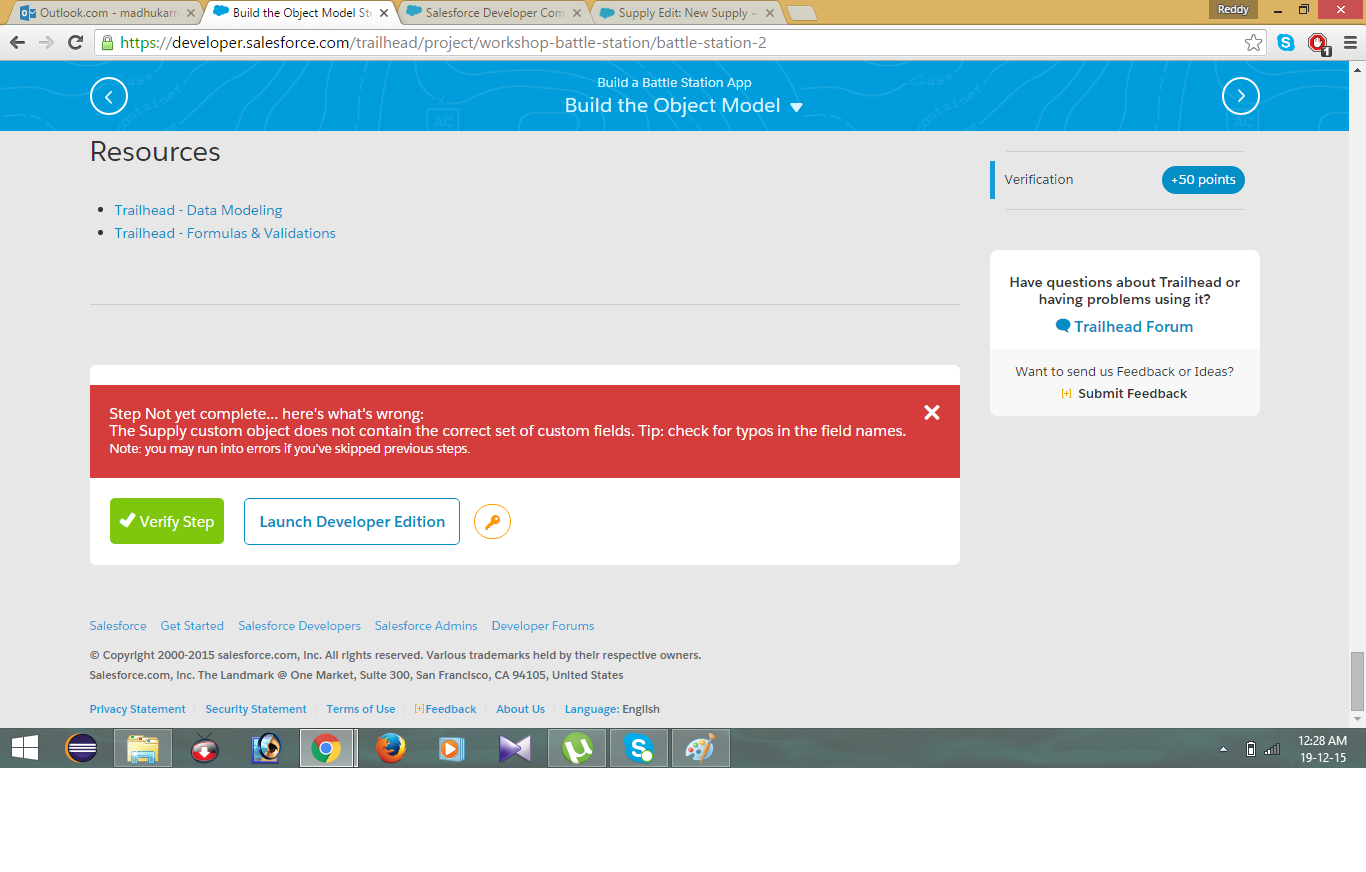Open Trailhead - Data Modeling link
This screenshot has height=872, width=1366.
click(198, 210)
